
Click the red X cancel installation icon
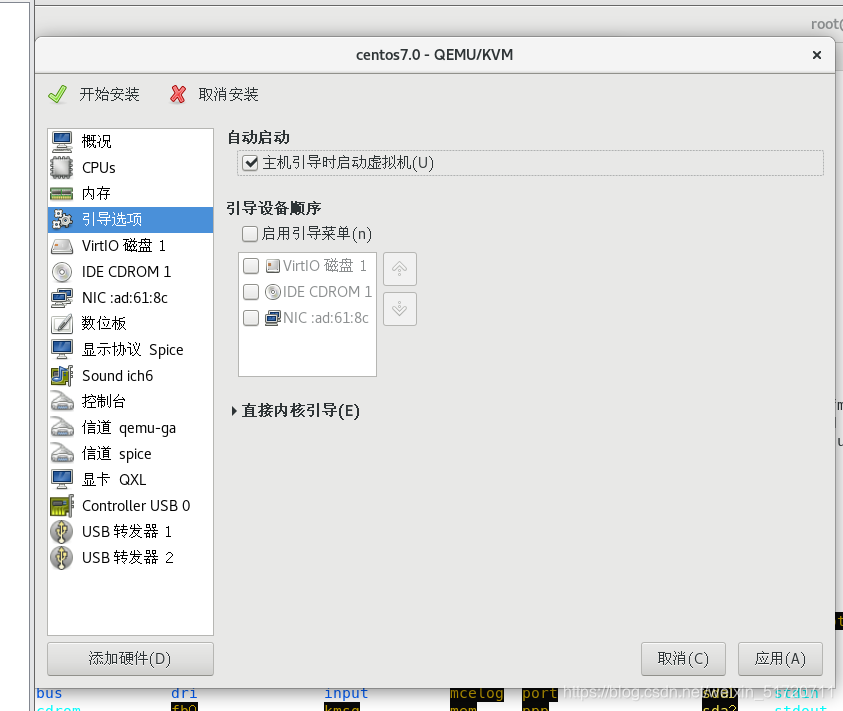pos(178,95)
